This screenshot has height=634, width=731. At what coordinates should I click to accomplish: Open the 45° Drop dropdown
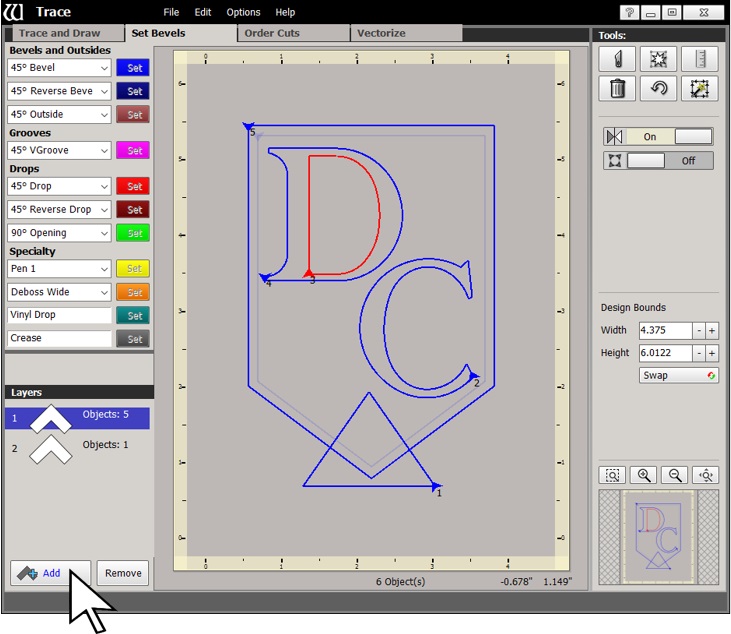59,186
